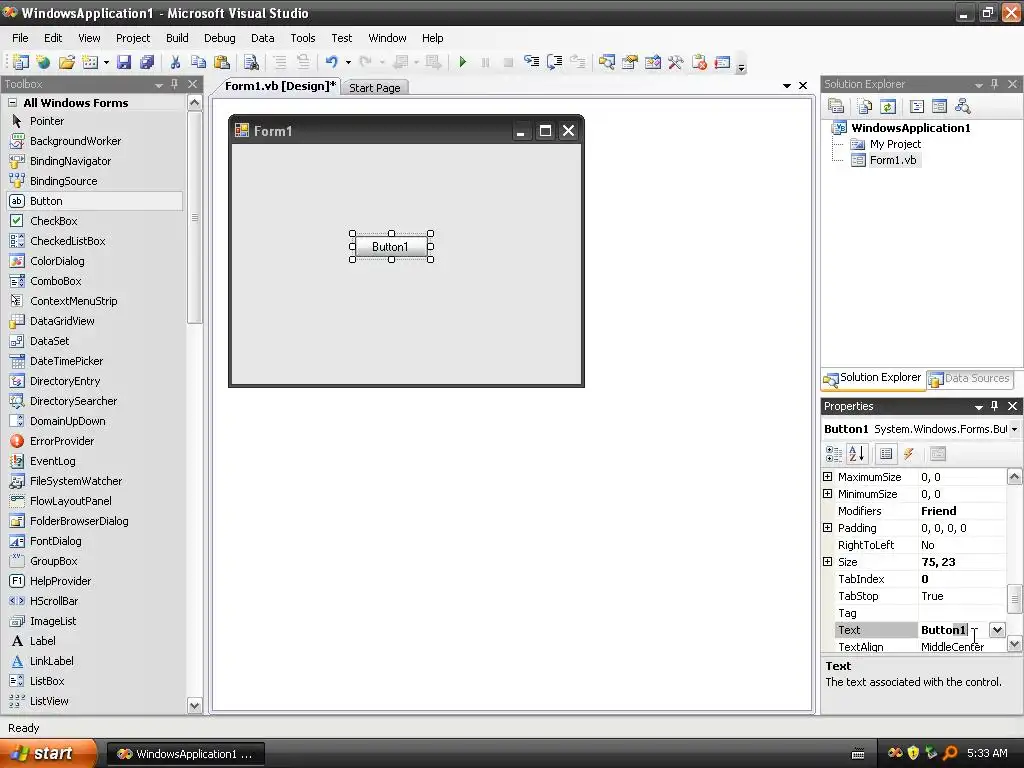Select Form1.vb in Solution Explorer

tap(893, 160)
